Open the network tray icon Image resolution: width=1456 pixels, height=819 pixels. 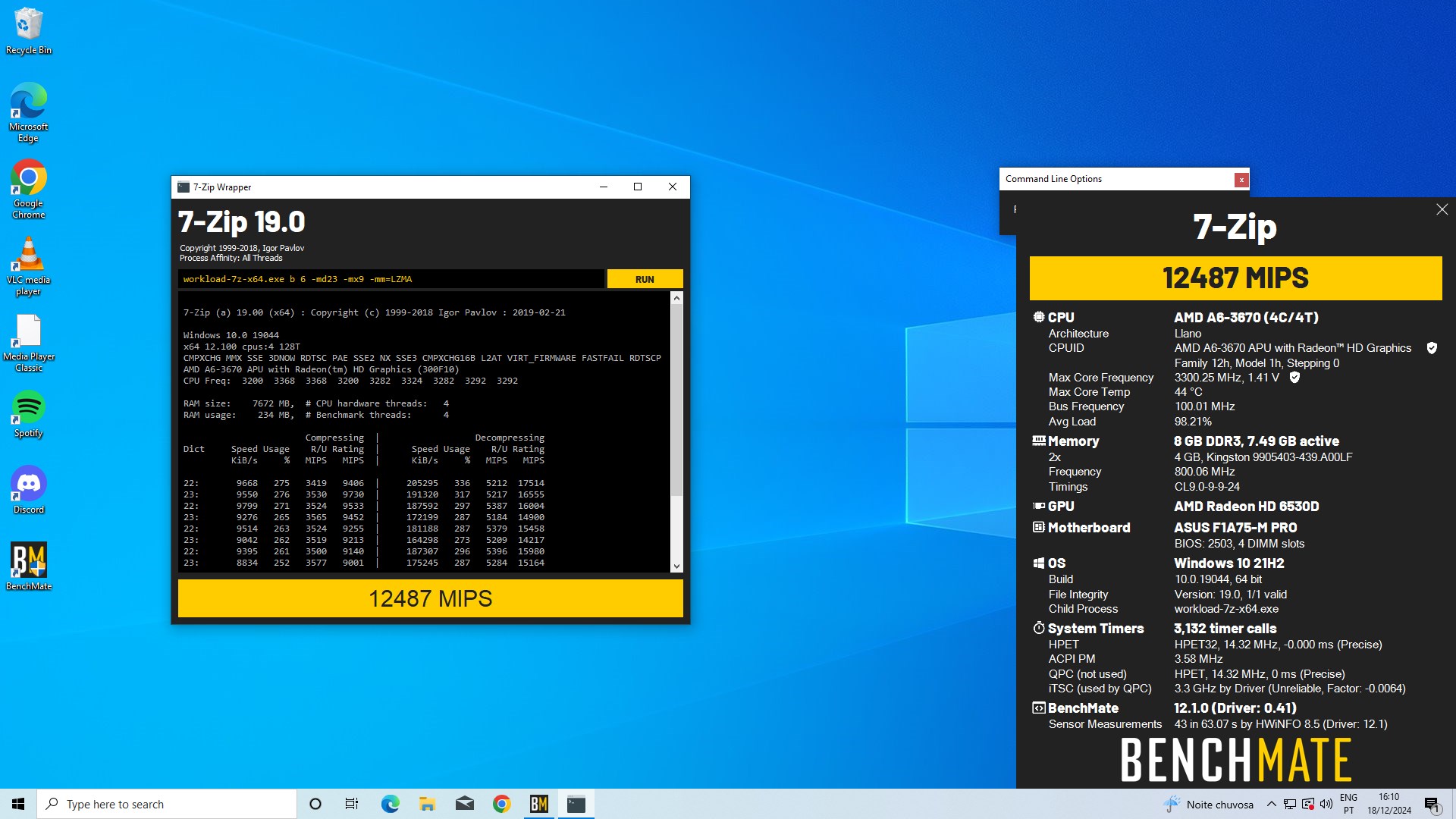pyautogui.click(x=1290, y=804)
